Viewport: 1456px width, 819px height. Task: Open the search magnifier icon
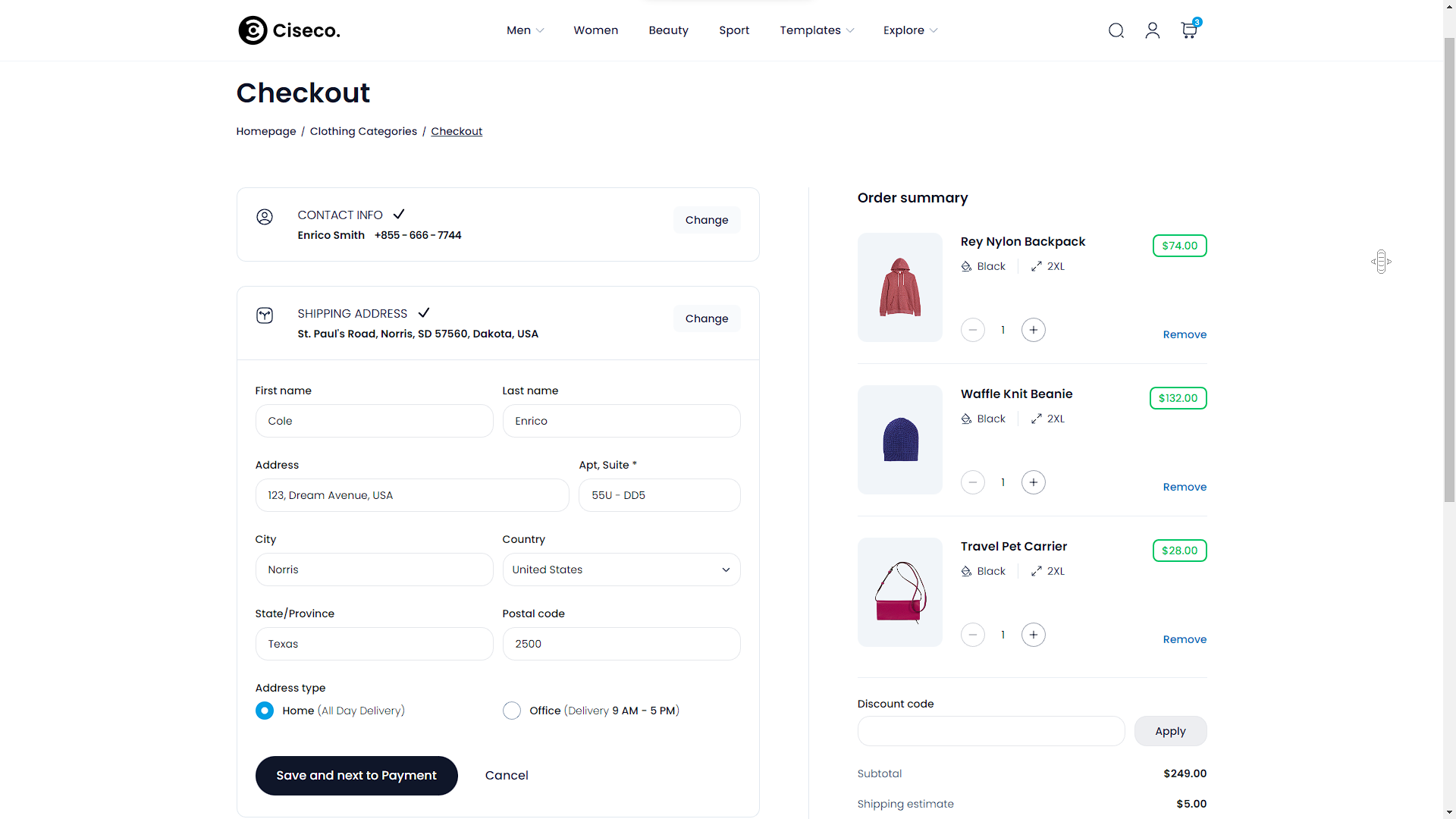tap(1116, 30)
